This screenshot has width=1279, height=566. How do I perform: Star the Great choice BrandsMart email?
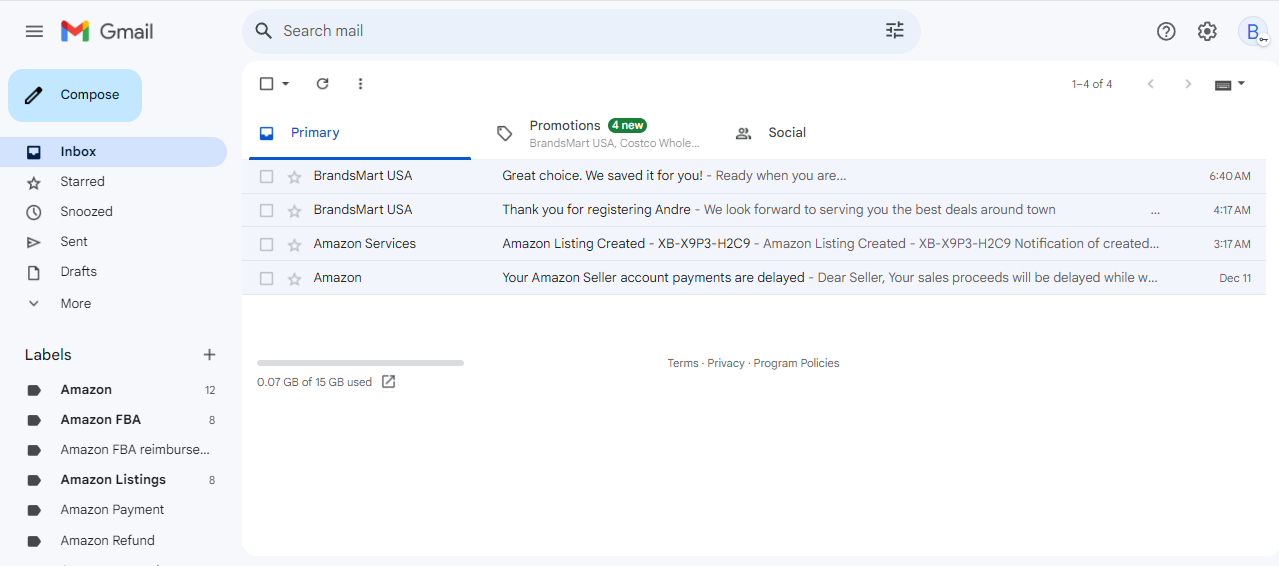[294, 177]
